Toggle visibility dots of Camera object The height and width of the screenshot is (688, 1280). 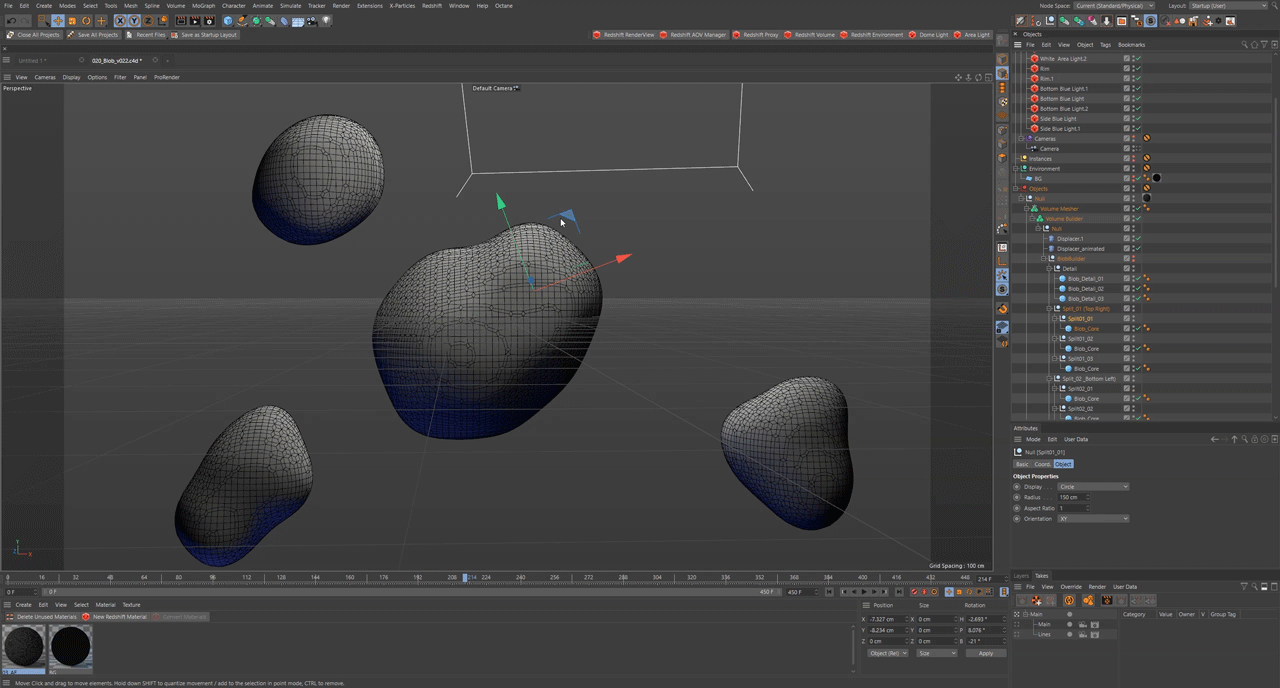(x=1133, y=149)
